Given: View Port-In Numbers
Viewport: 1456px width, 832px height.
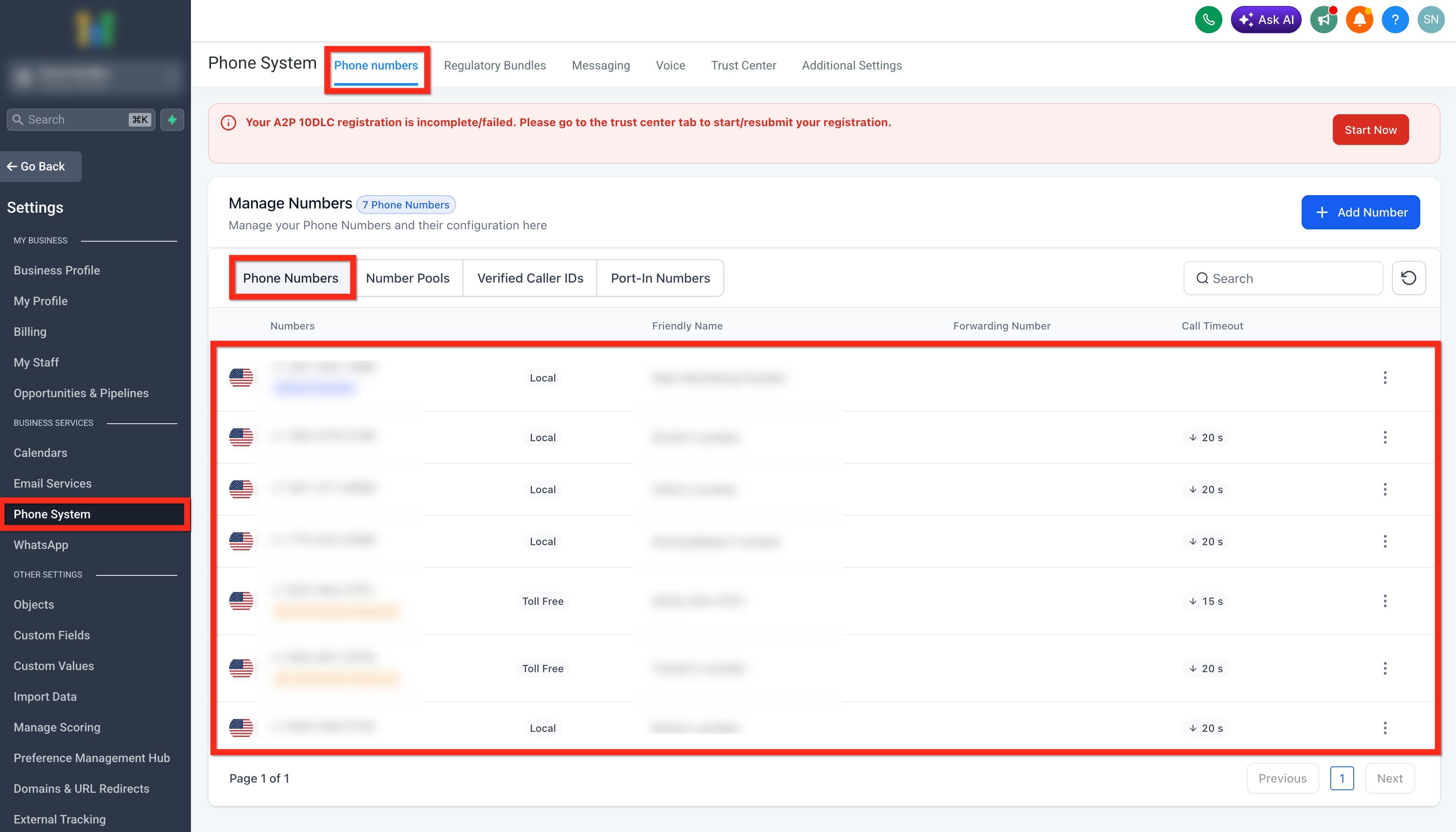Looking at the screenshot, I should click(x=660, y=278).
